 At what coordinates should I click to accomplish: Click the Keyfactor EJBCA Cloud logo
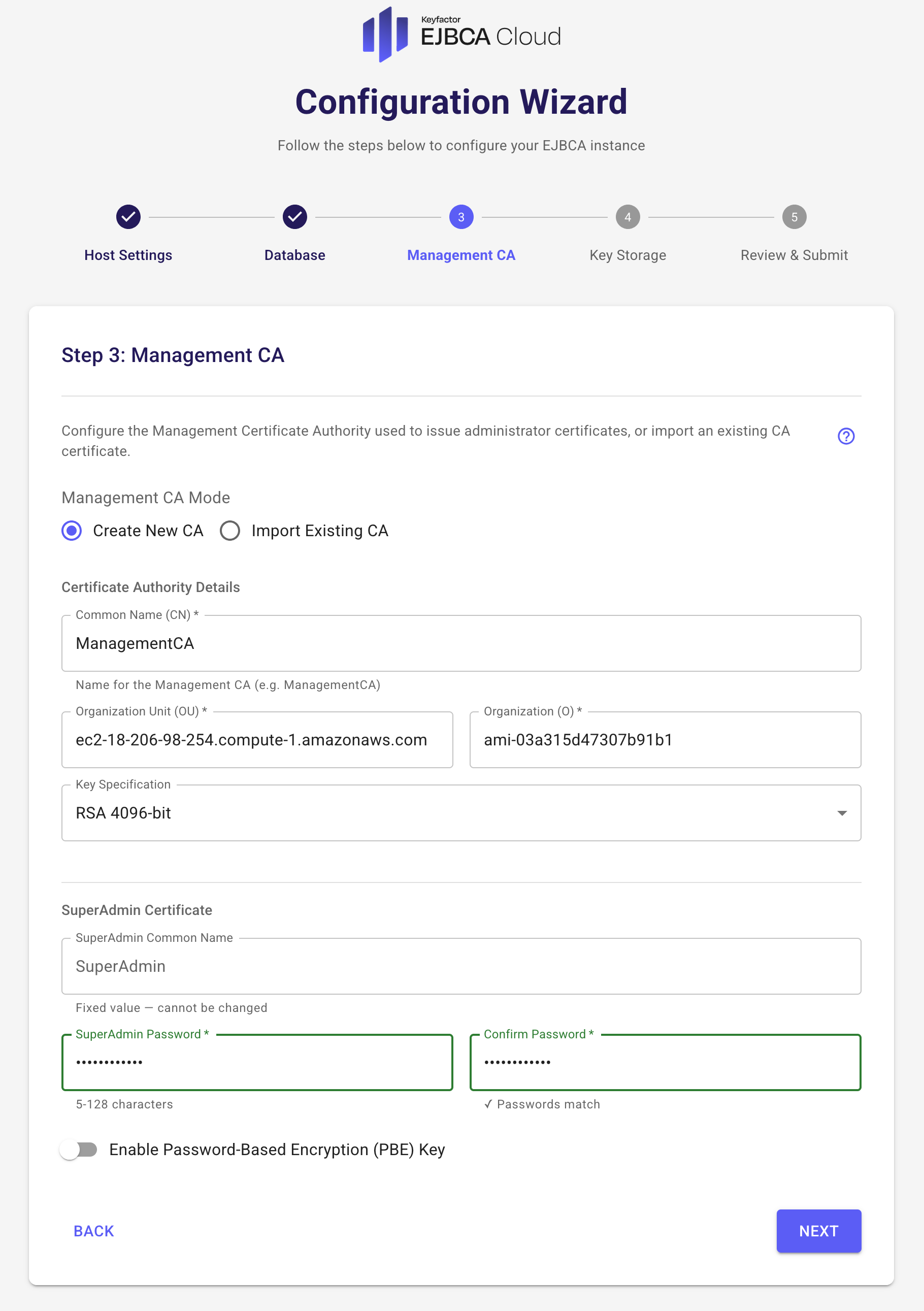(461, 34)
